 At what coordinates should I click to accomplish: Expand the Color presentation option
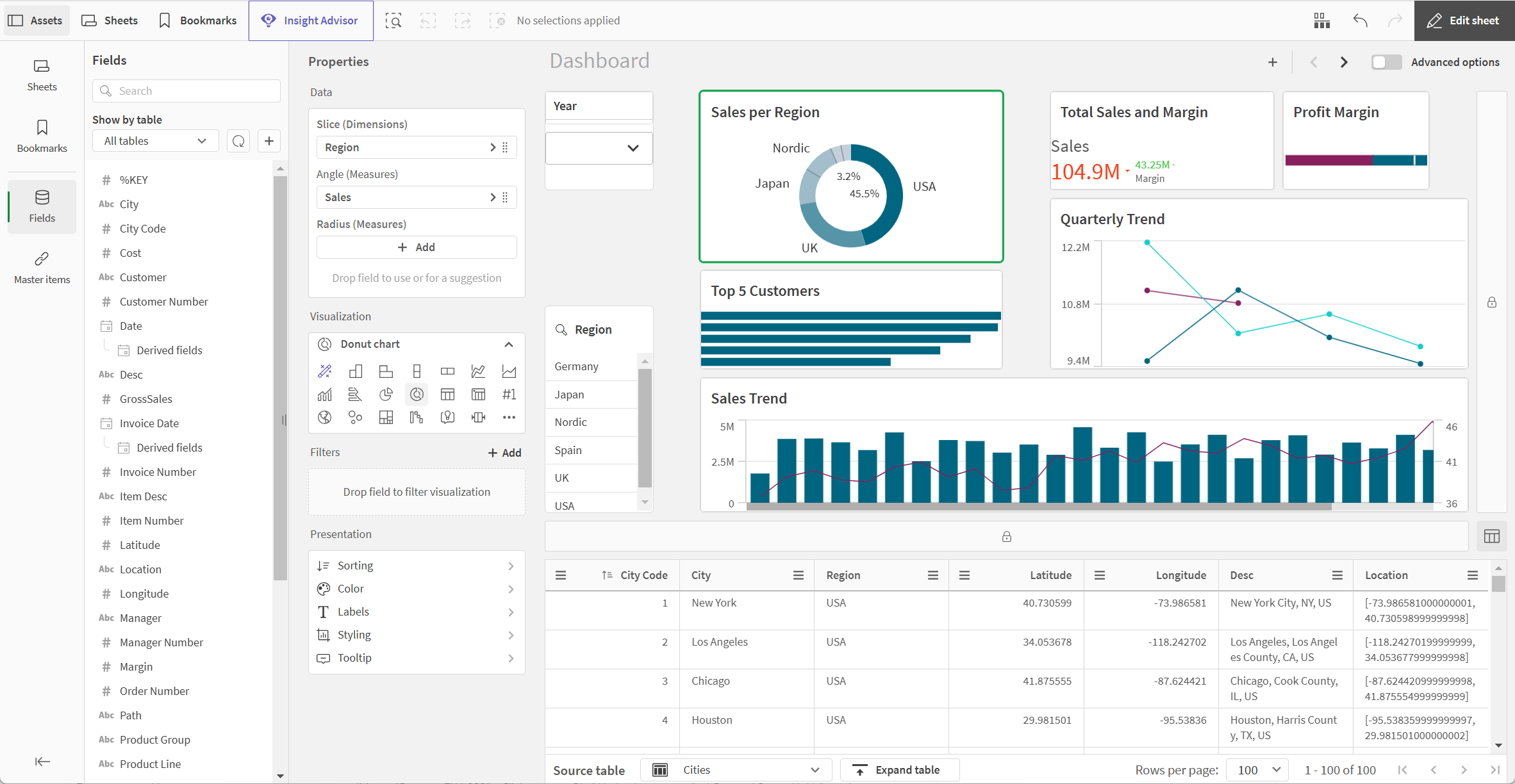pyautogui.click(x=416, y=588)
